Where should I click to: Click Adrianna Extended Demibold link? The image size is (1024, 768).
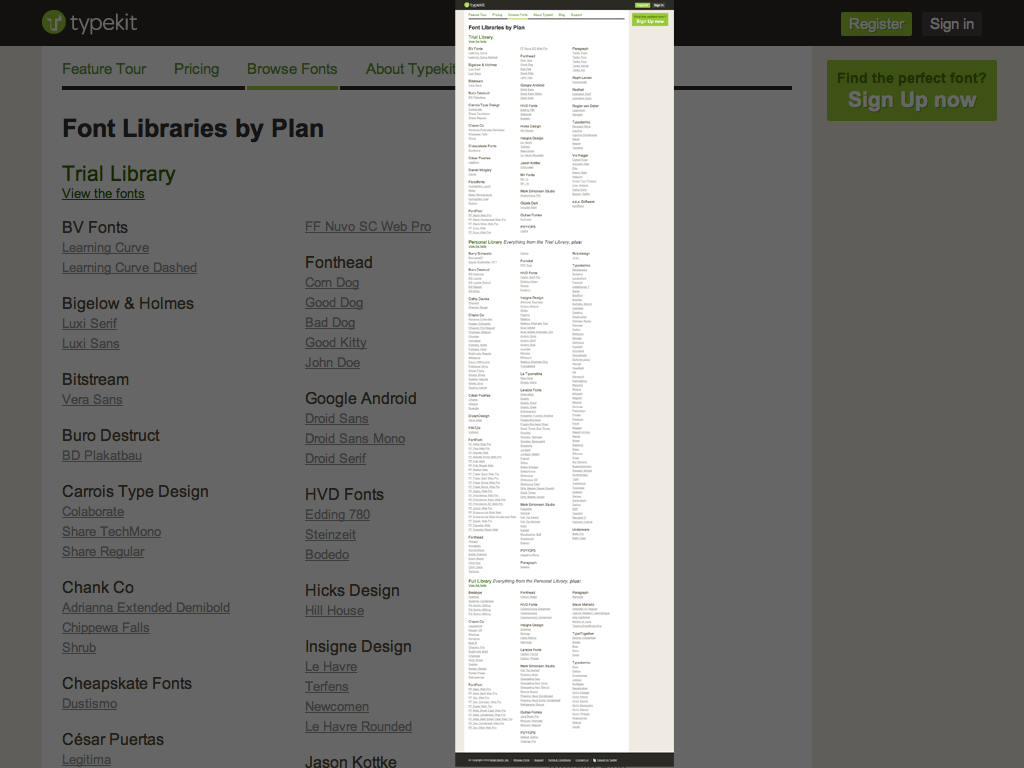coord(146,607)
